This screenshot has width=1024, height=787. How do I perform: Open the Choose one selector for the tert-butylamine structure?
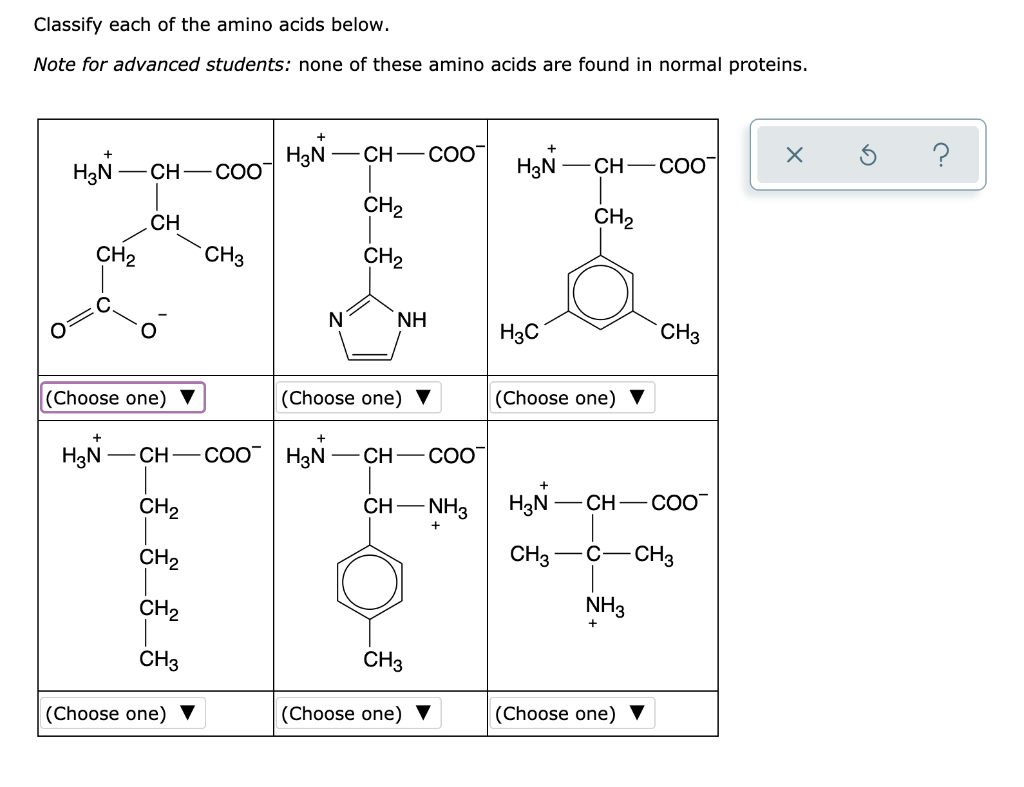click(x=570, y=714)
